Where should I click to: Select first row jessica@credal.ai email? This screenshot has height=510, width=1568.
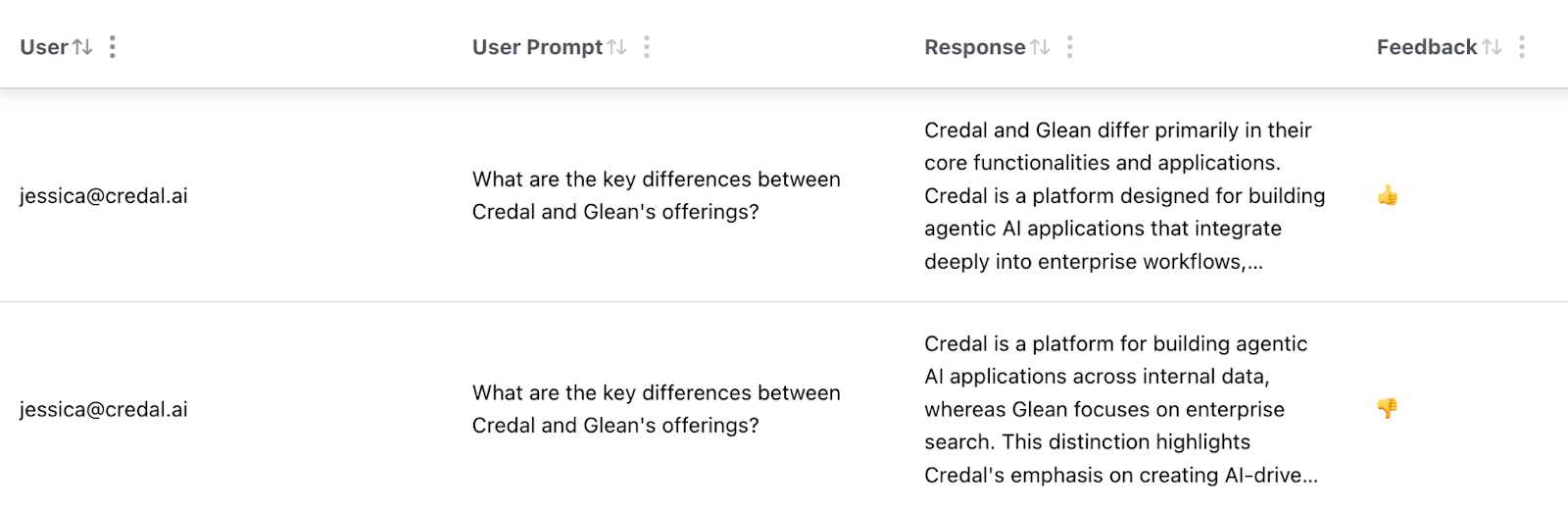(104, 196)
